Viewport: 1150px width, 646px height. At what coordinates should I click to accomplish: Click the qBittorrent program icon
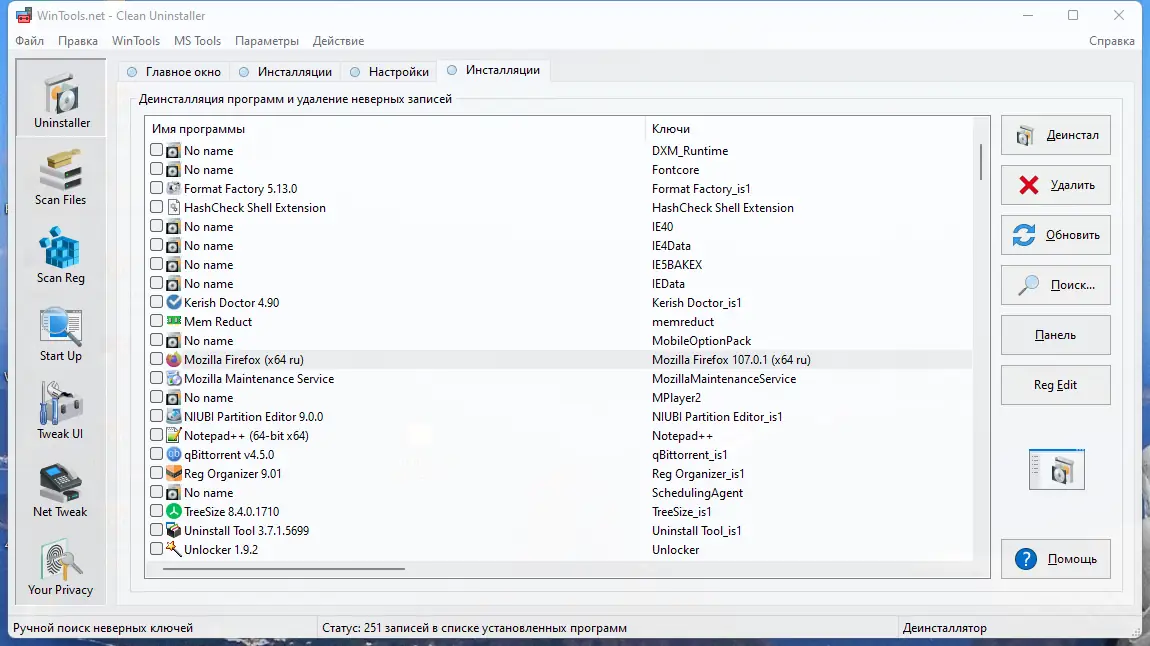click(173, 455)
